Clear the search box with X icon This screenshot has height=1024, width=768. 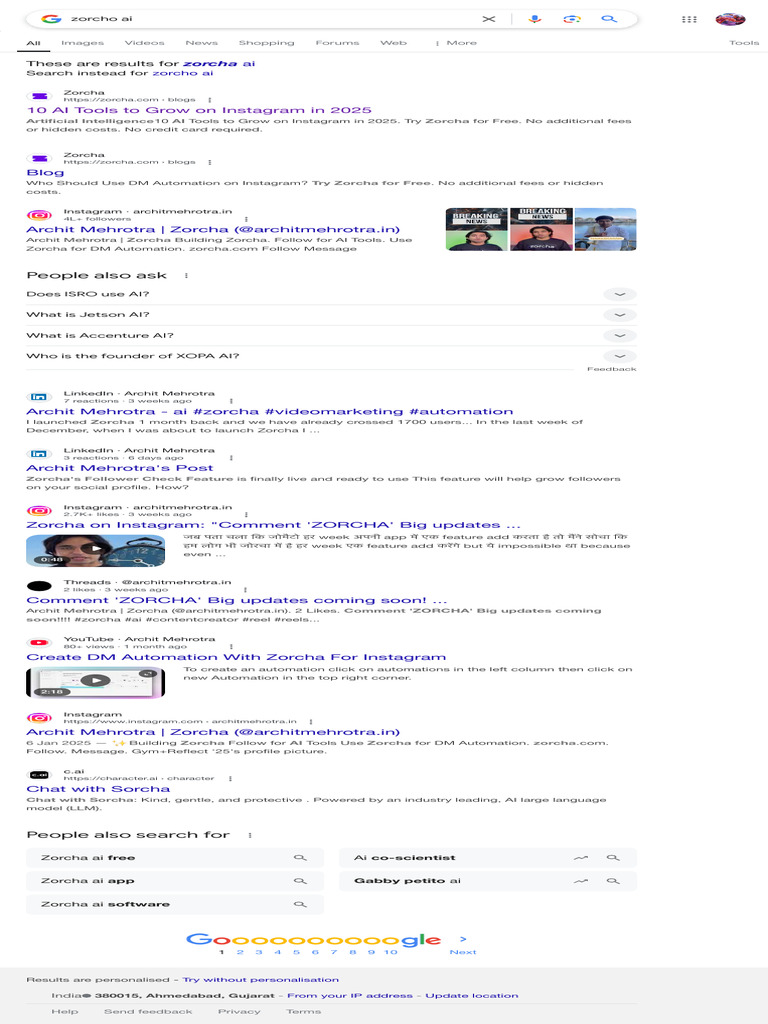(x=488, y=19)
